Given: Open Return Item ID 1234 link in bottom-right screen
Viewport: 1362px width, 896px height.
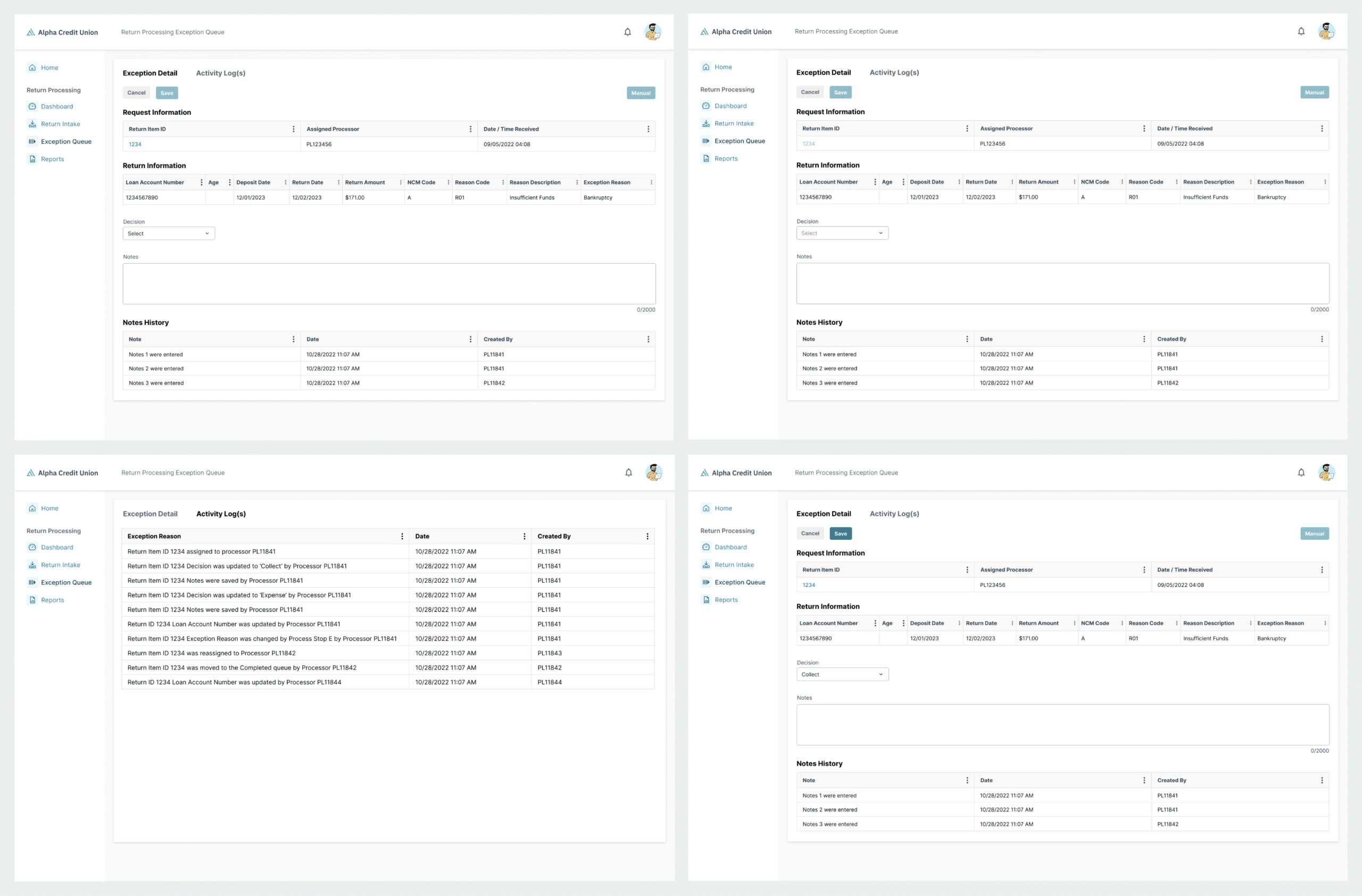Looking at the screenshot, I should tap(809, 585).
